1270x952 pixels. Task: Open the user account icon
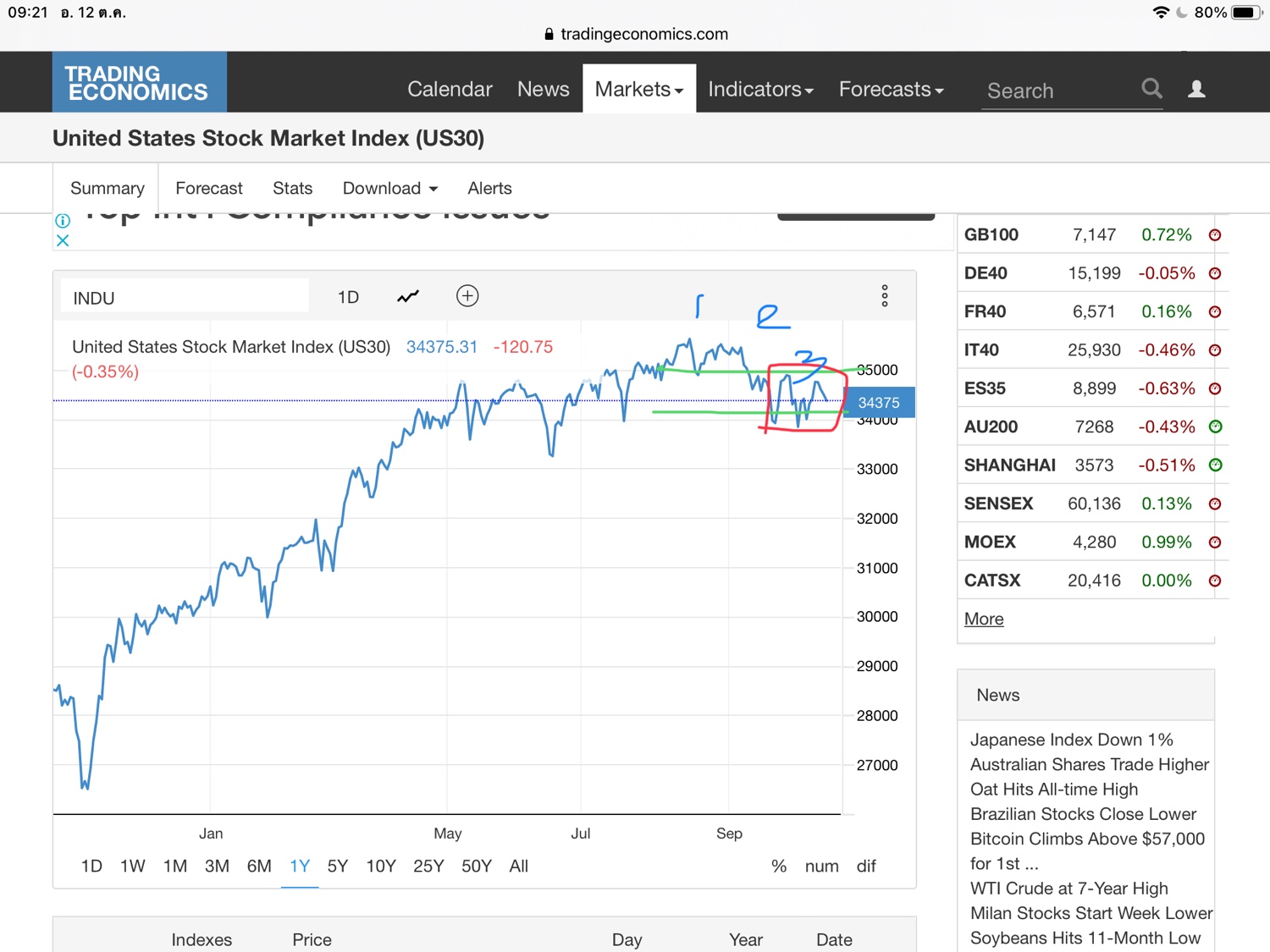point(1196,89)
